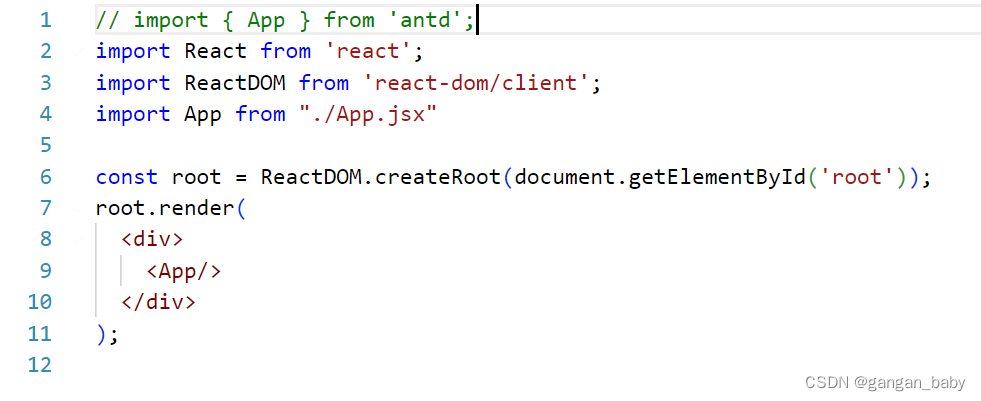Click gutter line number 1
The width and height of the screenshot is (981, 401).
[x=45, y=20]
